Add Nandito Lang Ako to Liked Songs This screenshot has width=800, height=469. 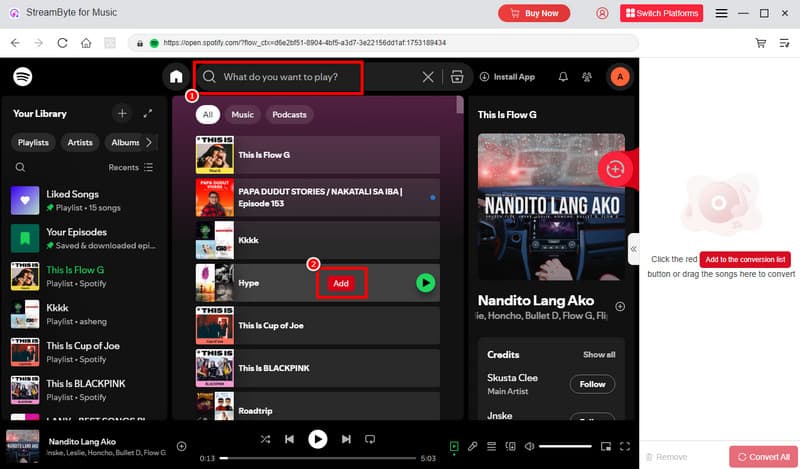pyautogui.click(x=620, y=307)
